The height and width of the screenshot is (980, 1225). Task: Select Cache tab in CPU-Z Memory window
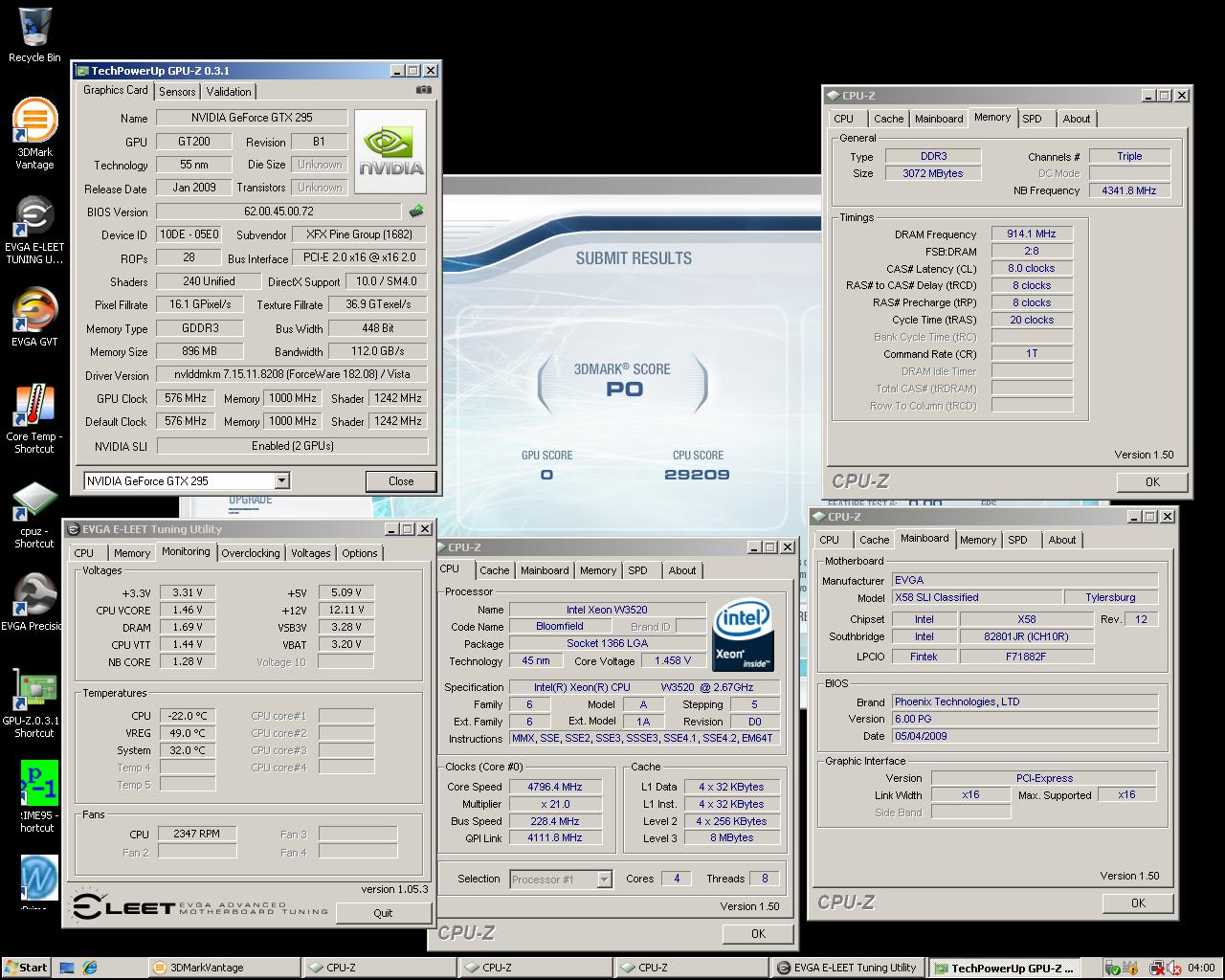click(889, 119)
